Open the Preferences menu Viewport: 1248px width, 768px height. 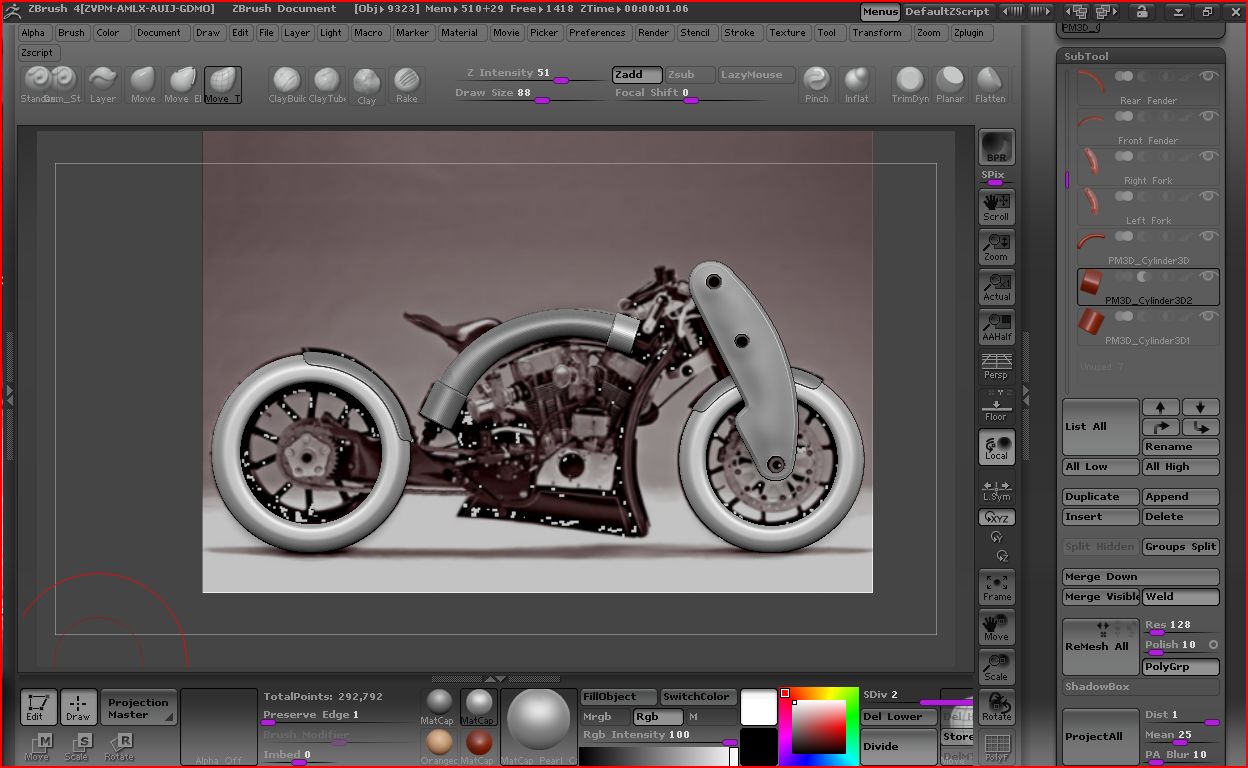597,33
